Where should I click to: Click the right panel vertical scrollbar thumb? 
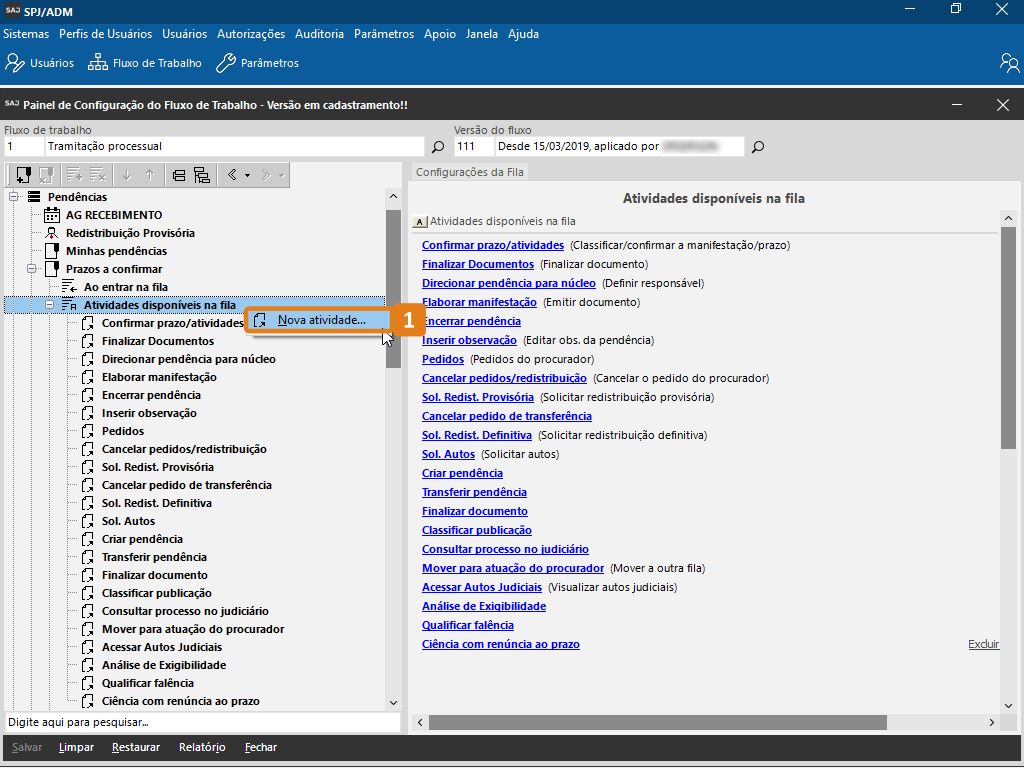[x=1008, y=338]
